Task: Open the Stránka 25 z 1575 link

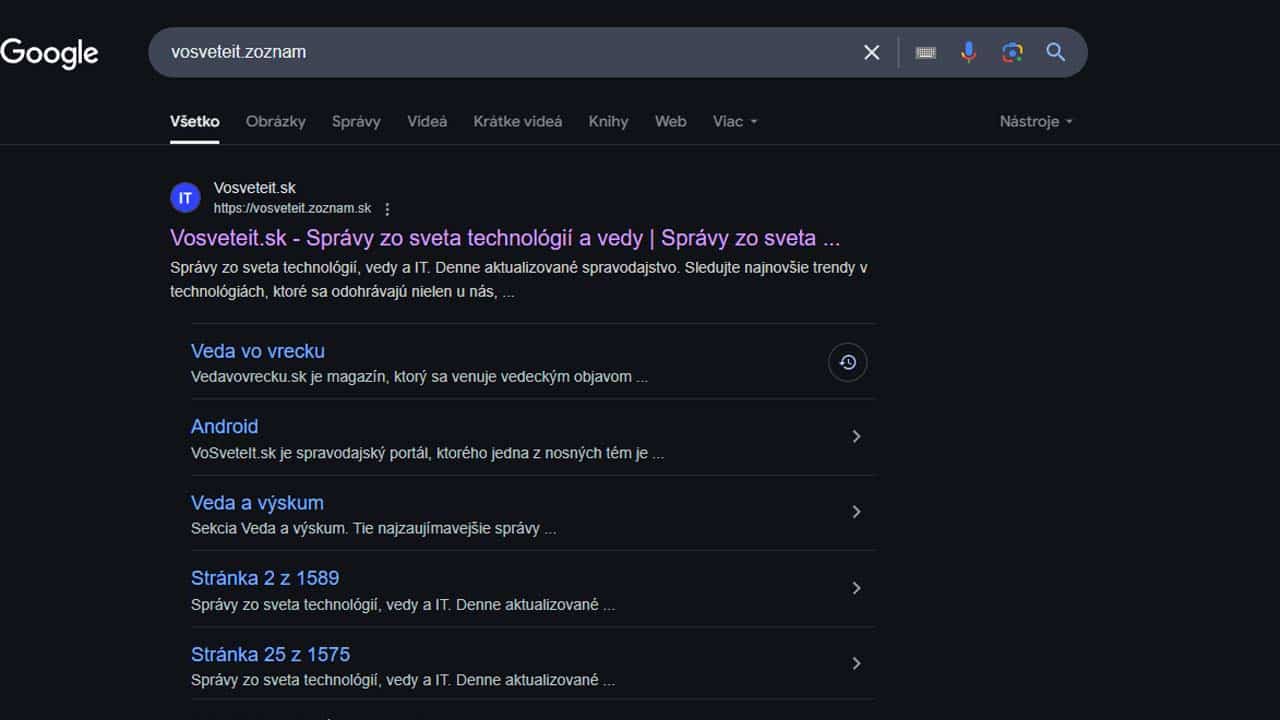Action: 271,655
